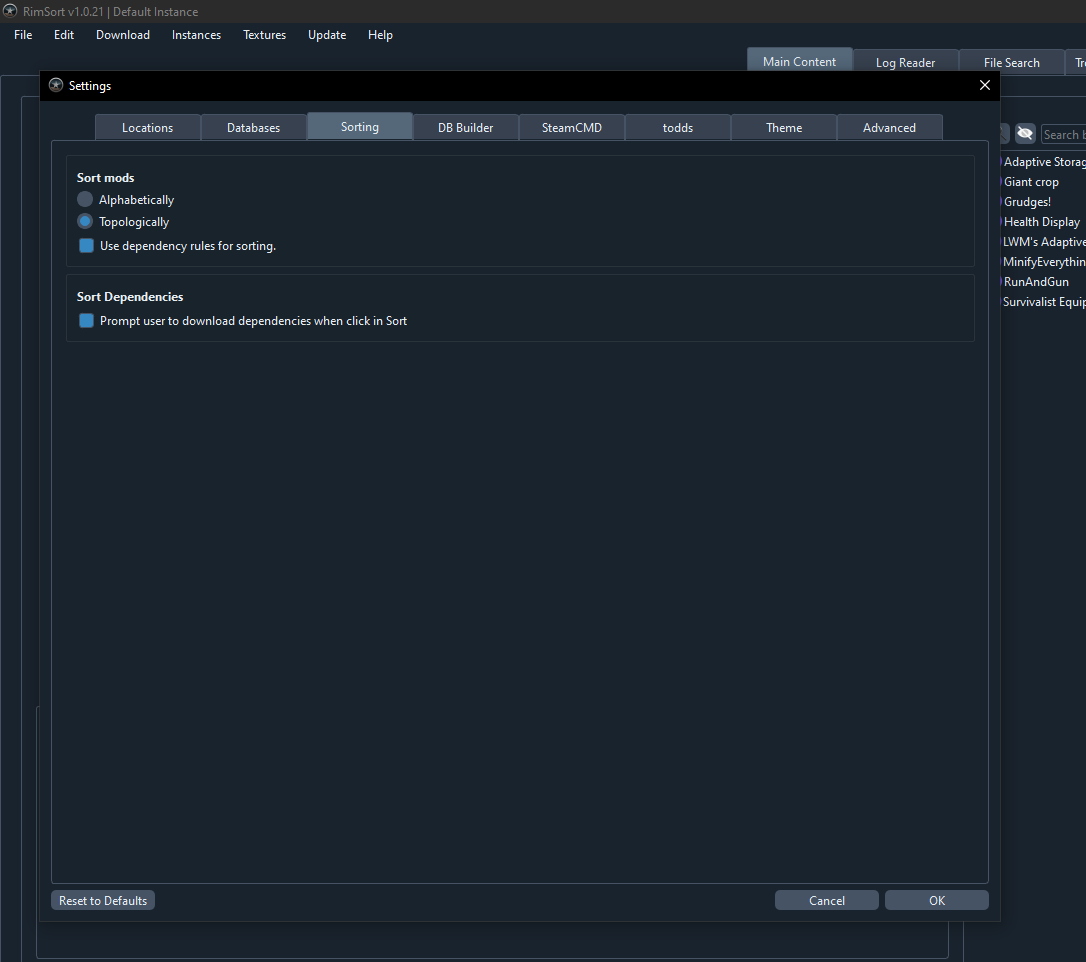Toggle the hidden-eye filter icon beside search

1025,134
